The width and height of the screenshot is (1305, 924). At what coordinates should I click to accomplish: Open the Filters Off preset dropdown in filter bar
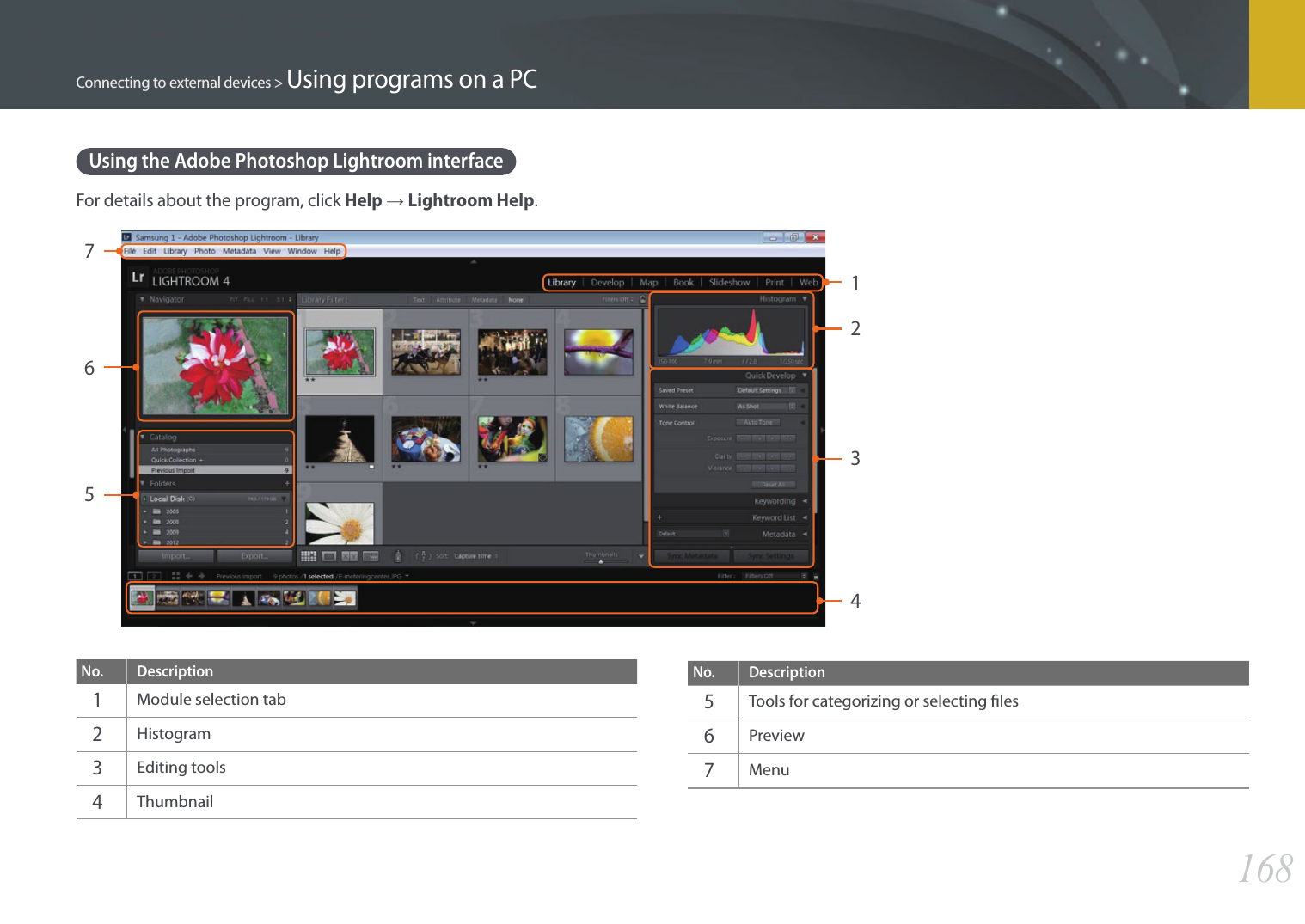coord(620,300)
